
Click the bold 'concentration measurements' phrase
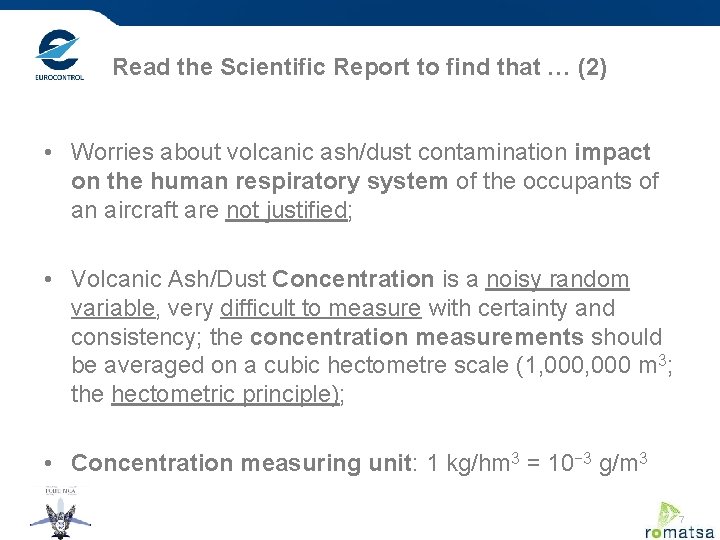(x=417, y=337)
